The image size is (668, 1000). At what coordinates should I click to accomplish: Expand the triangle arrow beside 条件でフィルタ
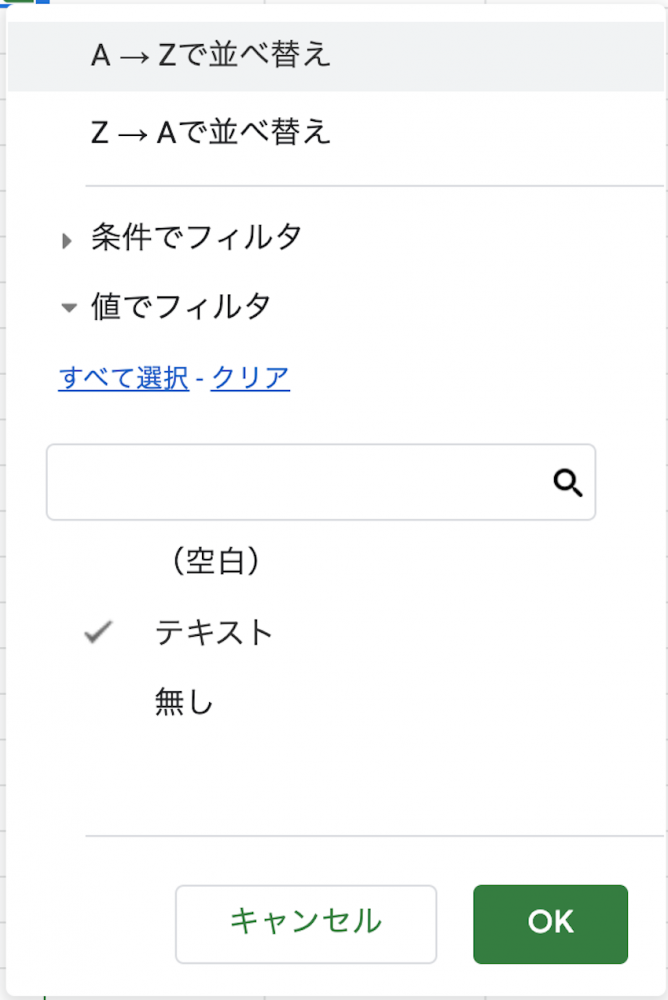67,239
